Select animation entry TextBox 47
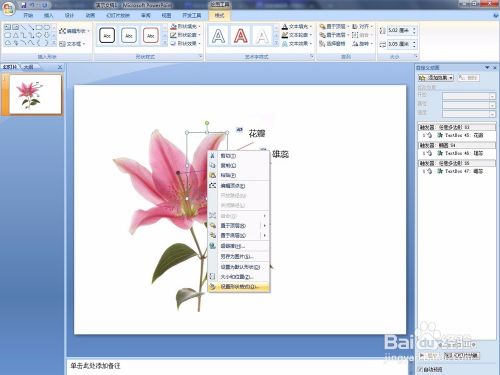 457,171
